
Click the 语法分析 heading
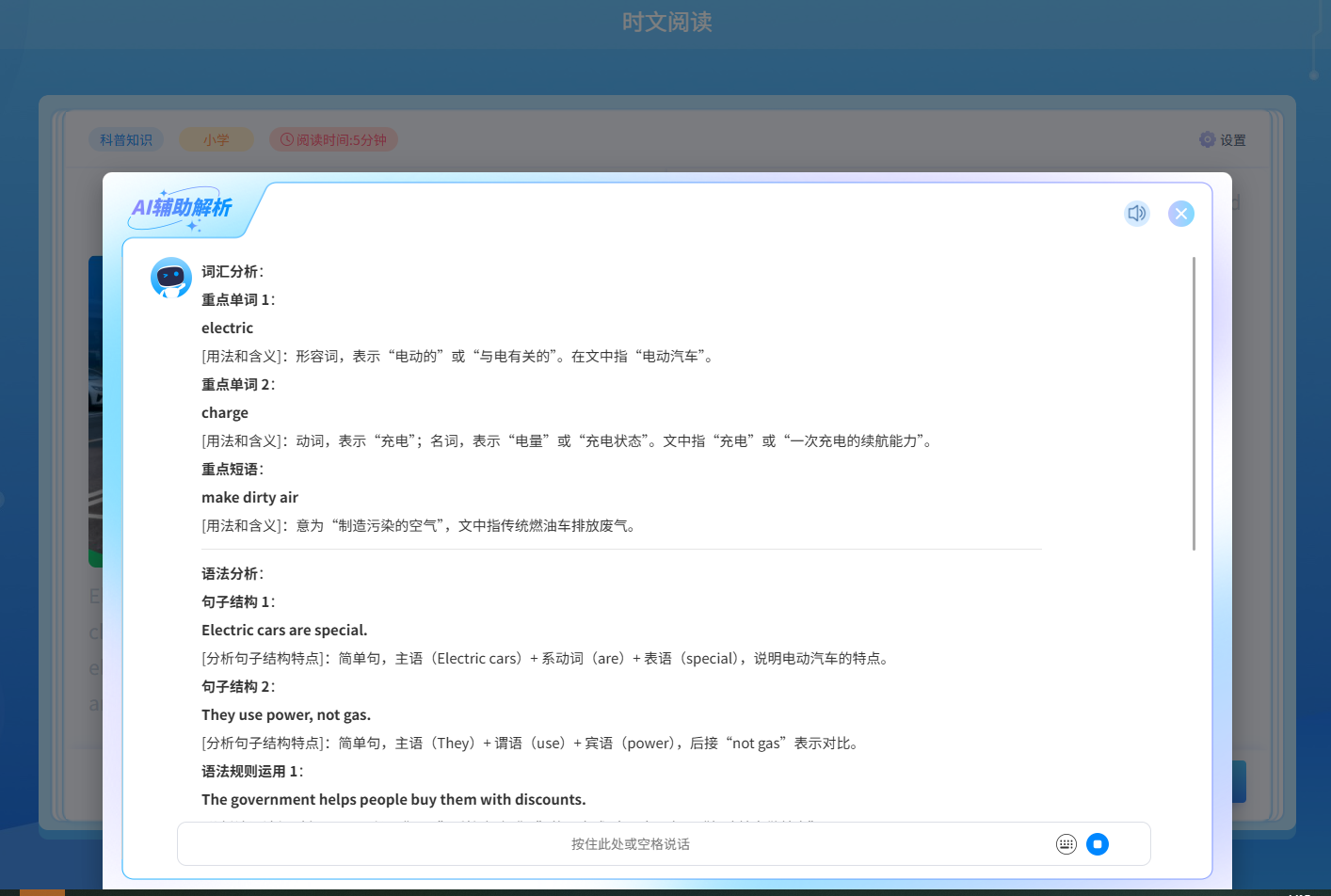[232, 573]
